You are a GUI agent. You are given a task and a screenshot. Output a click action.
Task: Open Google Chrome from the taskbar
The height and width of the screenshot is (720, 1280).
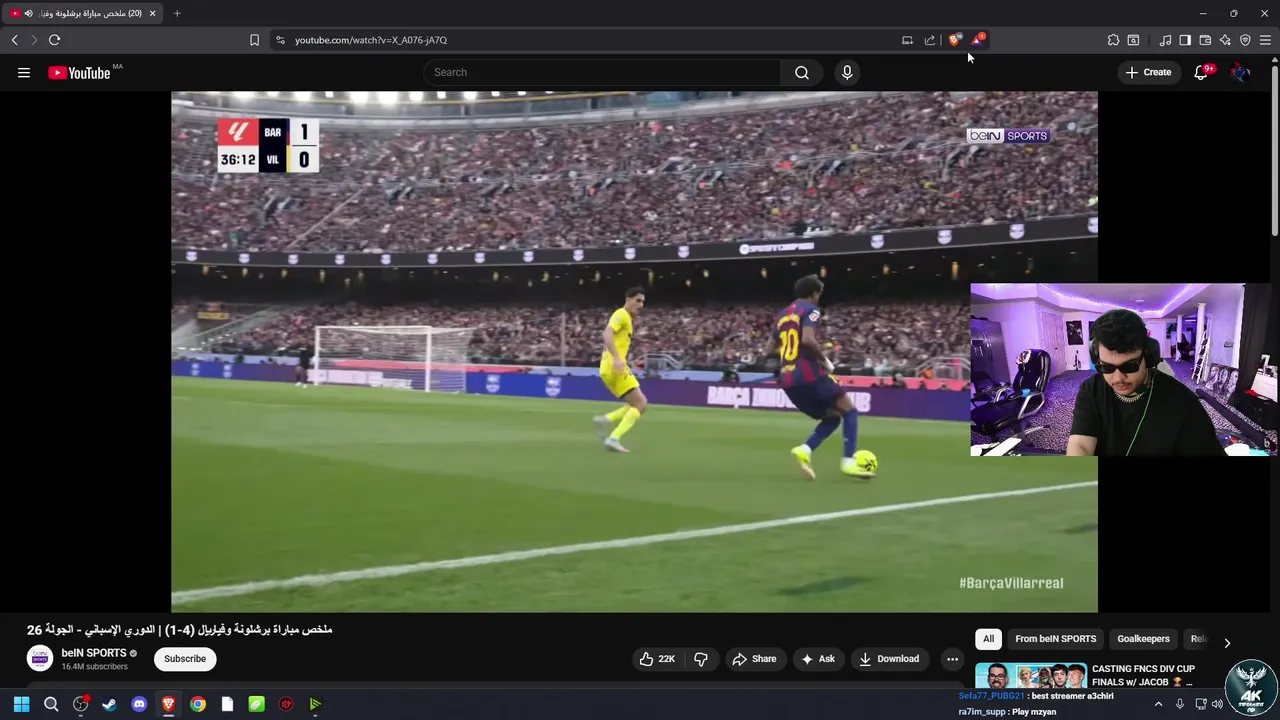[198, 704]
